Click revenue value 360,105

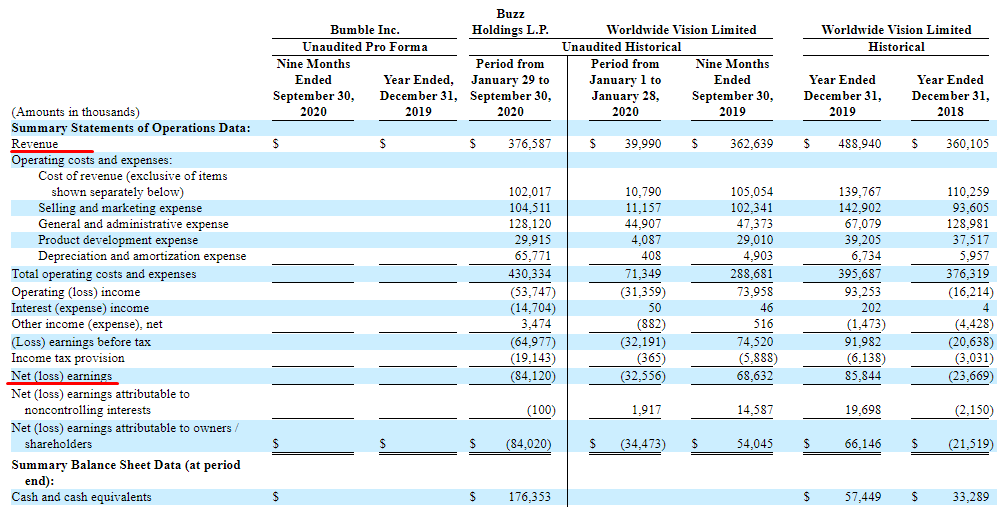tap(967, 144)
